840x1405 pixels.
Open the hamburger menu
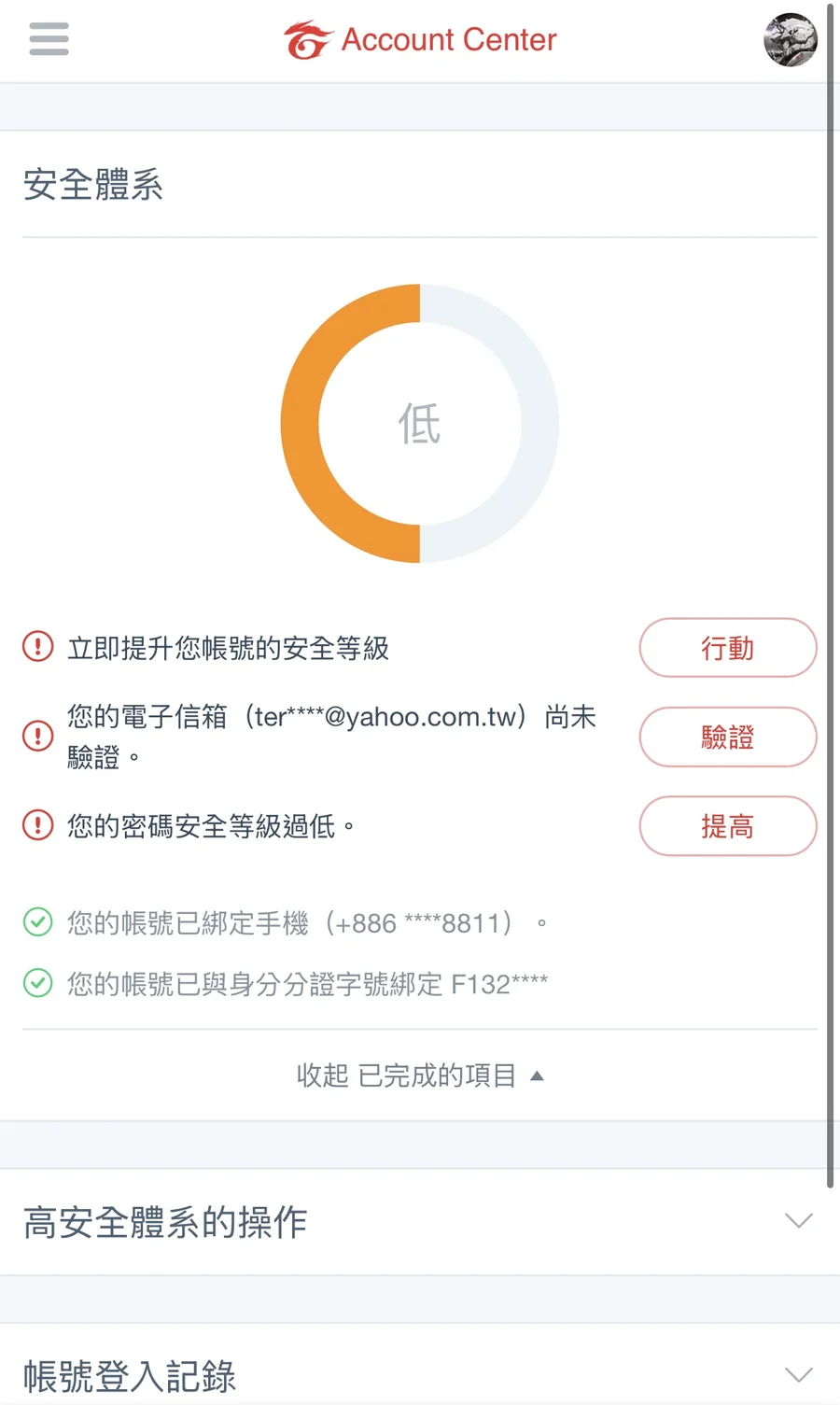(49, 39)
